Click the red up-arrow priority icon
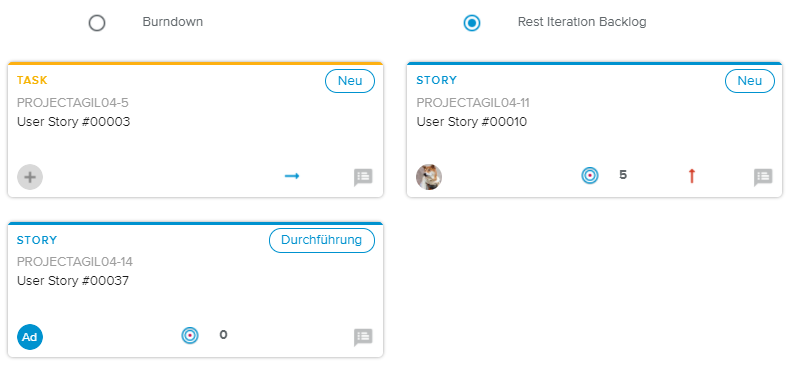Image resolution: width=797 pixels, height=370 pixels. pos(691,176)
